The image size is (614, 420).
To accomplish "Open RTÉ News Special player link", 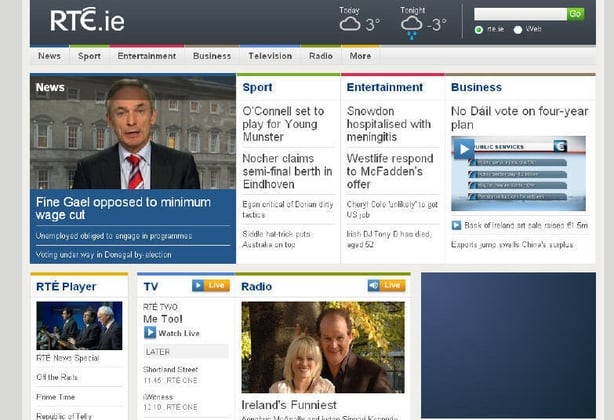I will (68, 358).
